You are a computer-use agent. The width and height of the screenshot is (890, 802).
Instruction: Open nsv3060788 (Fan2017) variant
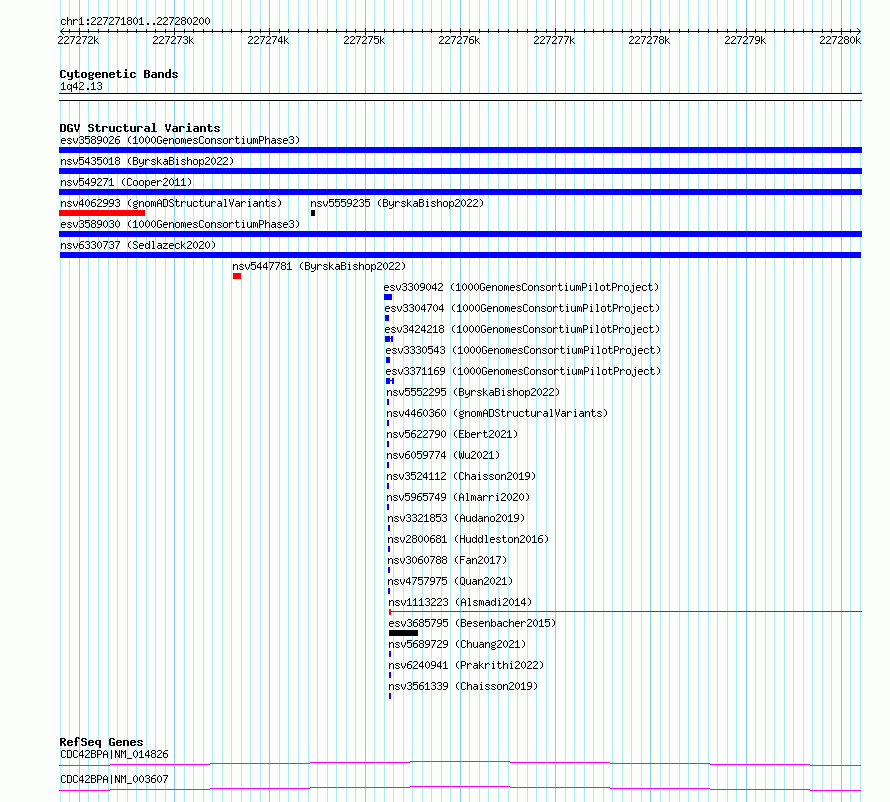(447, 560)
